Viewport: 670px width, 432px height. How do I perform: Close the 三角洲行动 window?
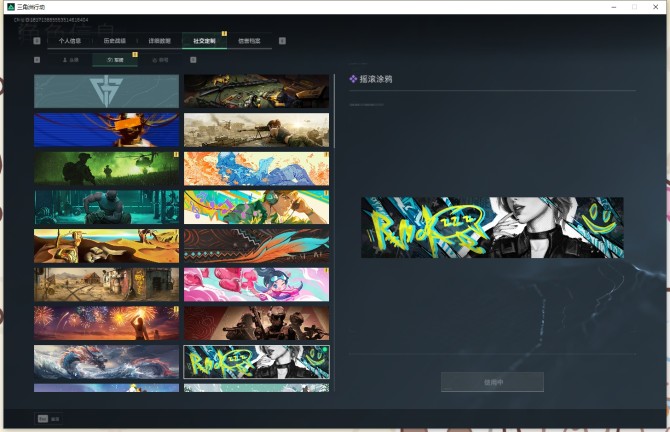(x=655, y=7)
